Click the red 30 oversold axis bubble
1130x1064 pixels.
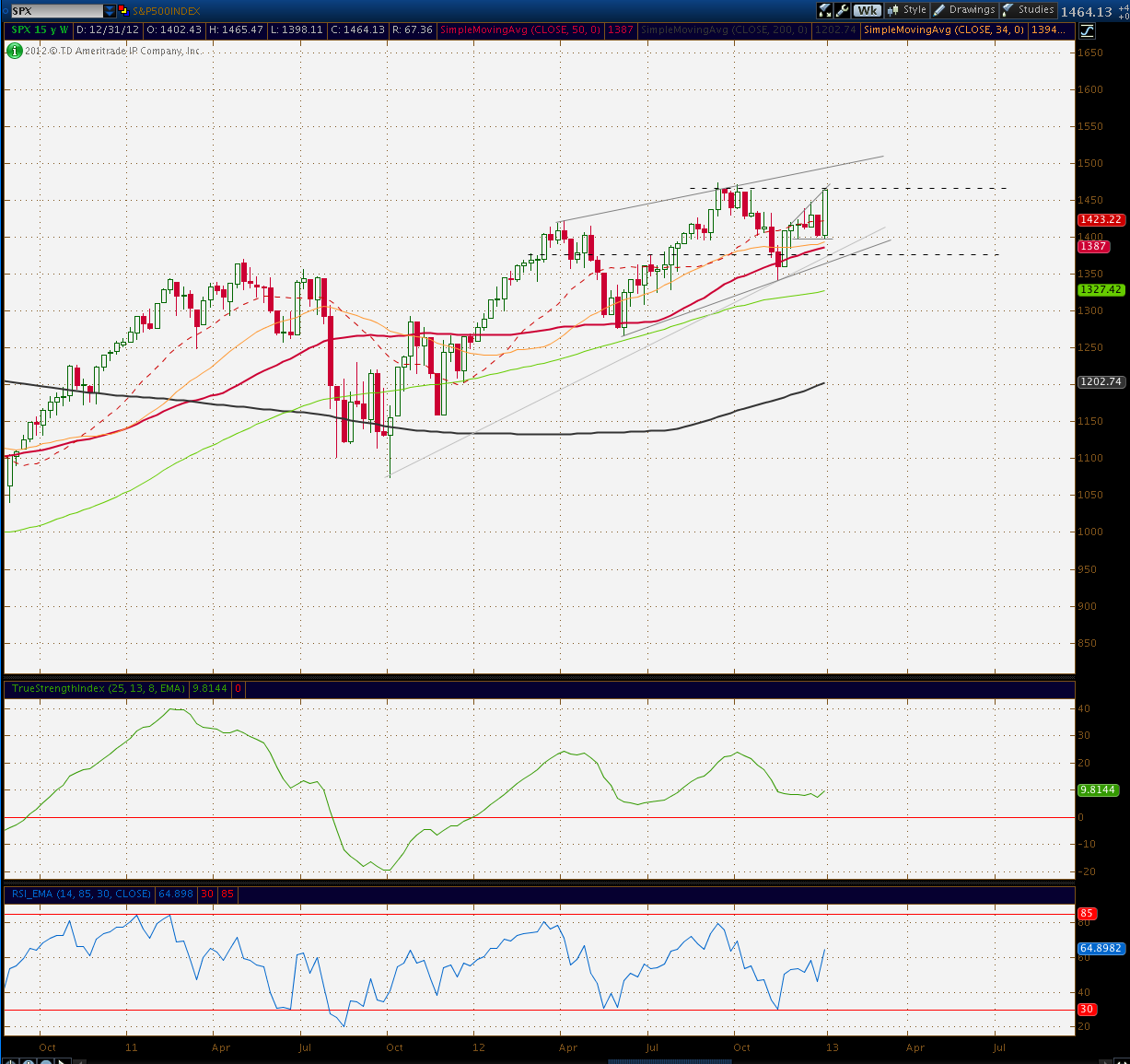coord(1086,1010)
